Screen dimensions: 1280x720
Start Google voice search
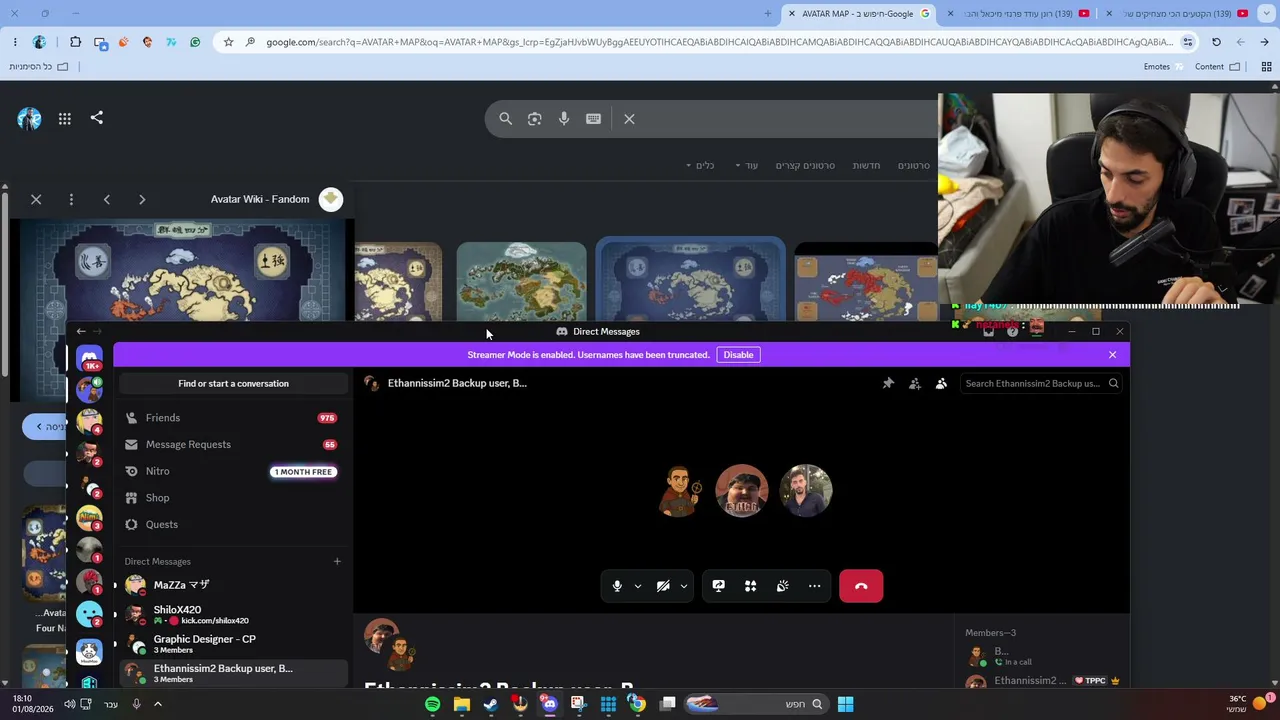click(564, 119)
